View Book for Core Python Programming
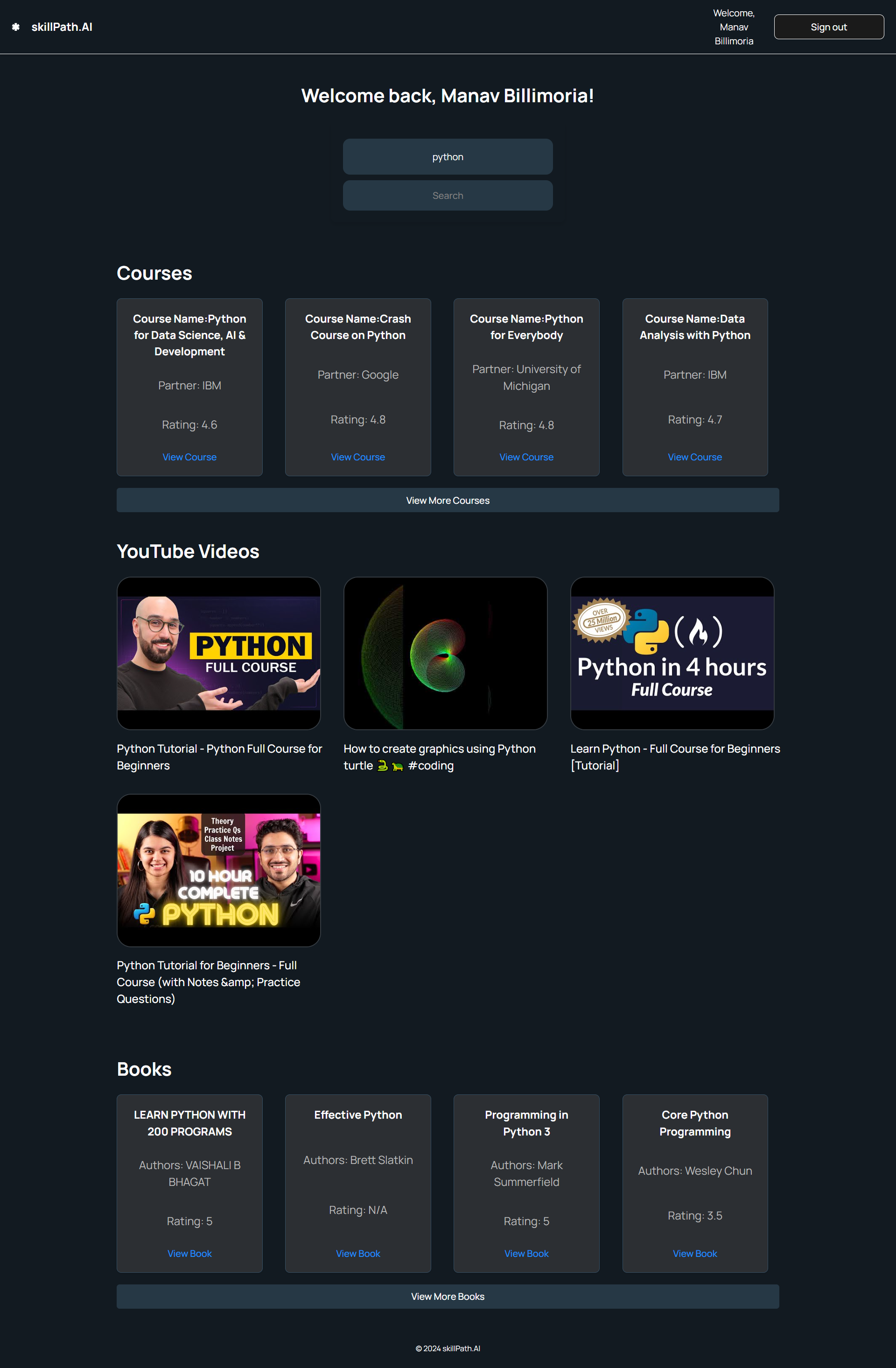The height and width of the screenshot is (1368, 896). point(694,1253)
